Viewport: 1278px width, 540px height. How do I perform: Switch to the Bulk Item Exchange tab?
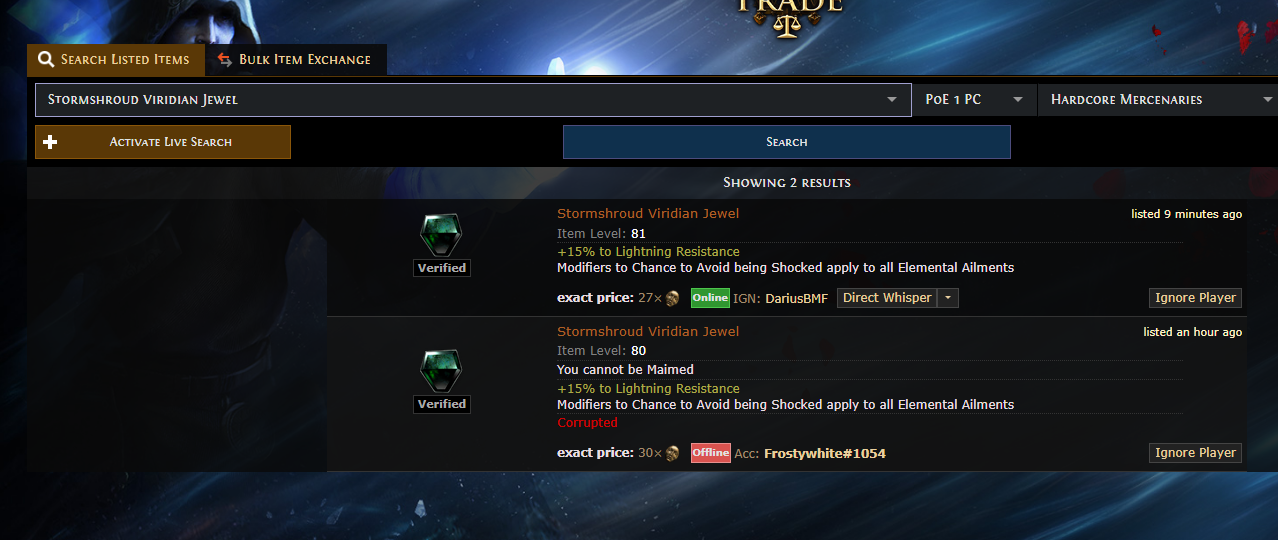pos(296,59)
